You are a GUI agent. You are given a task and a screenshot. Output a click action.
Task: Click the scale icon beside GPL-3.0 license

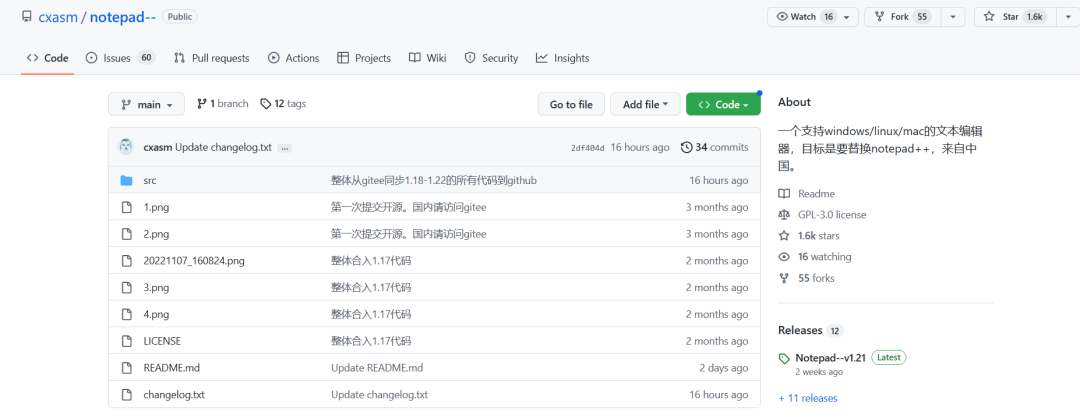click(784, 215)
